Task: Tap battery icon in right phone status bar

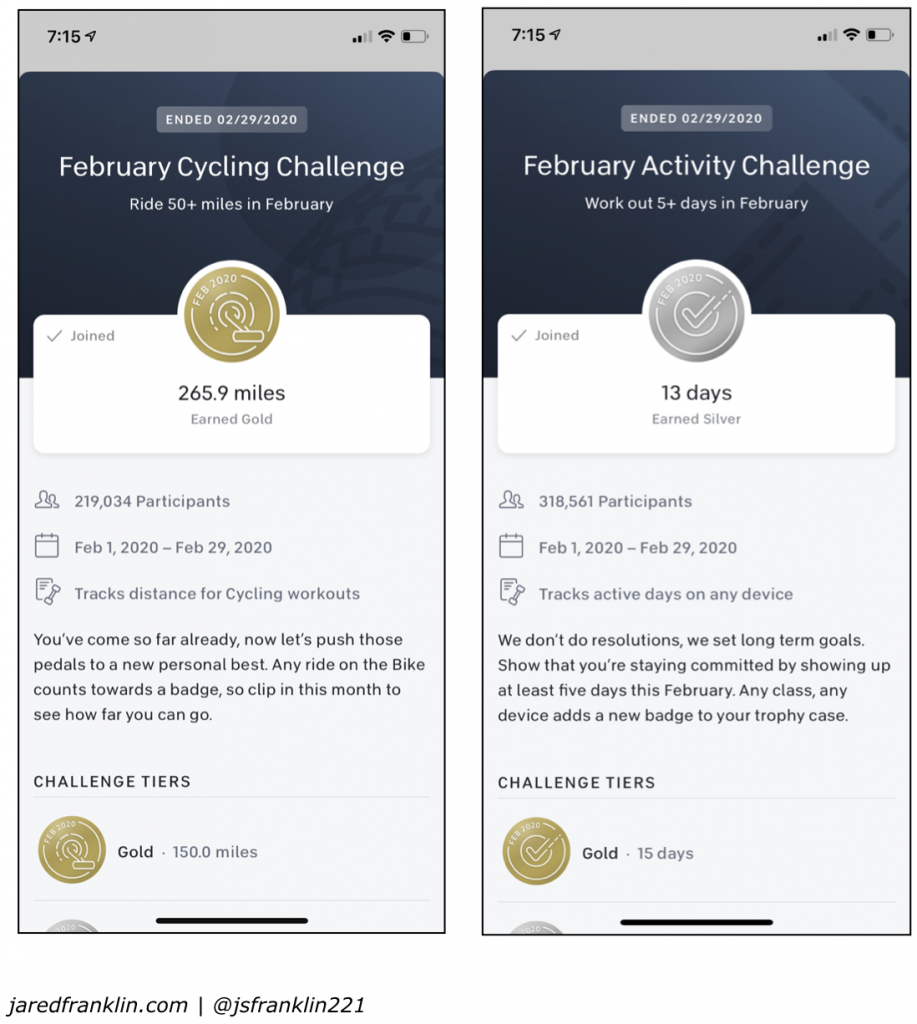Action: coord(880,36)
